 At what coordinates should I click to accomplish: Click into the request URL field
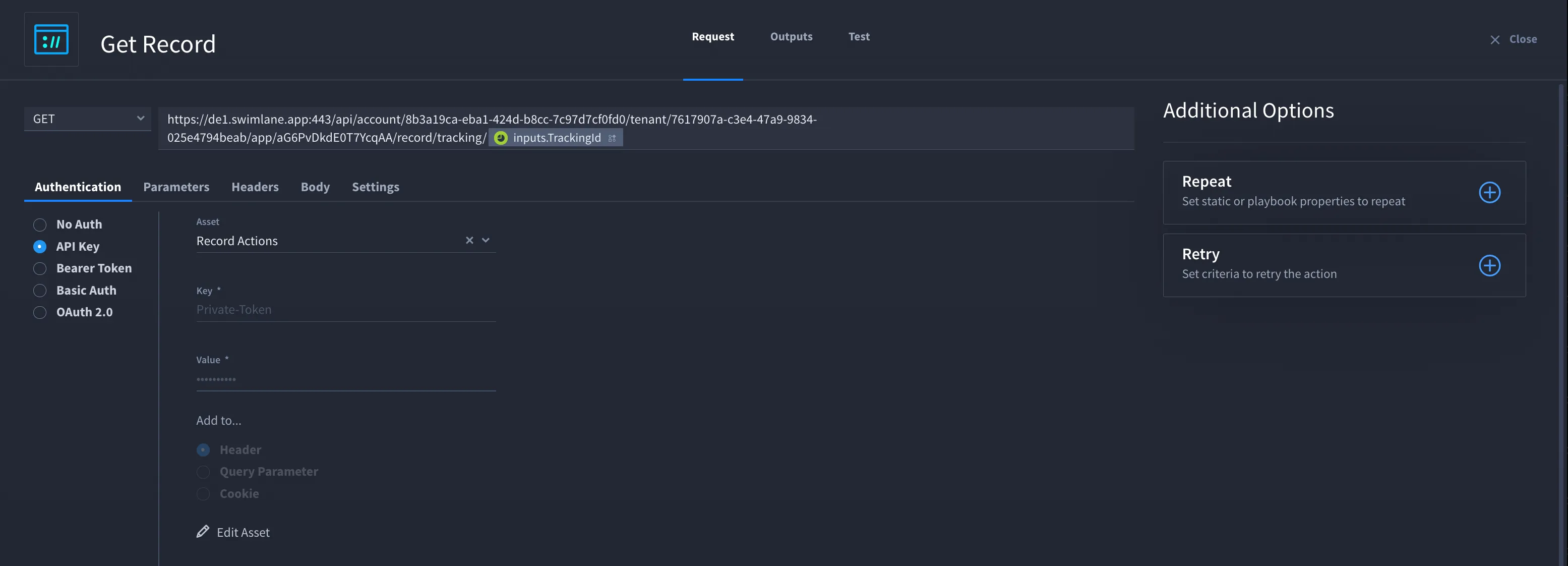(646, 129)
